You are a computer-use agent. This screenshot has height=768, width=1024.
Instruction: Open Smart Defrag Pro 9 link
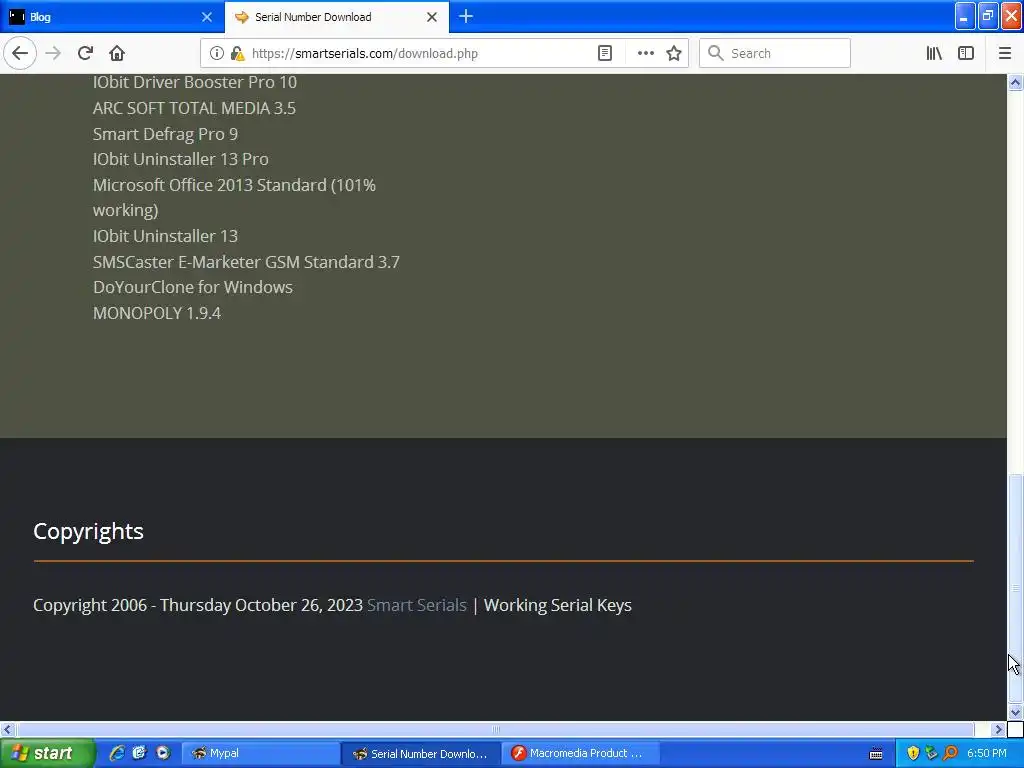(165, 134)
